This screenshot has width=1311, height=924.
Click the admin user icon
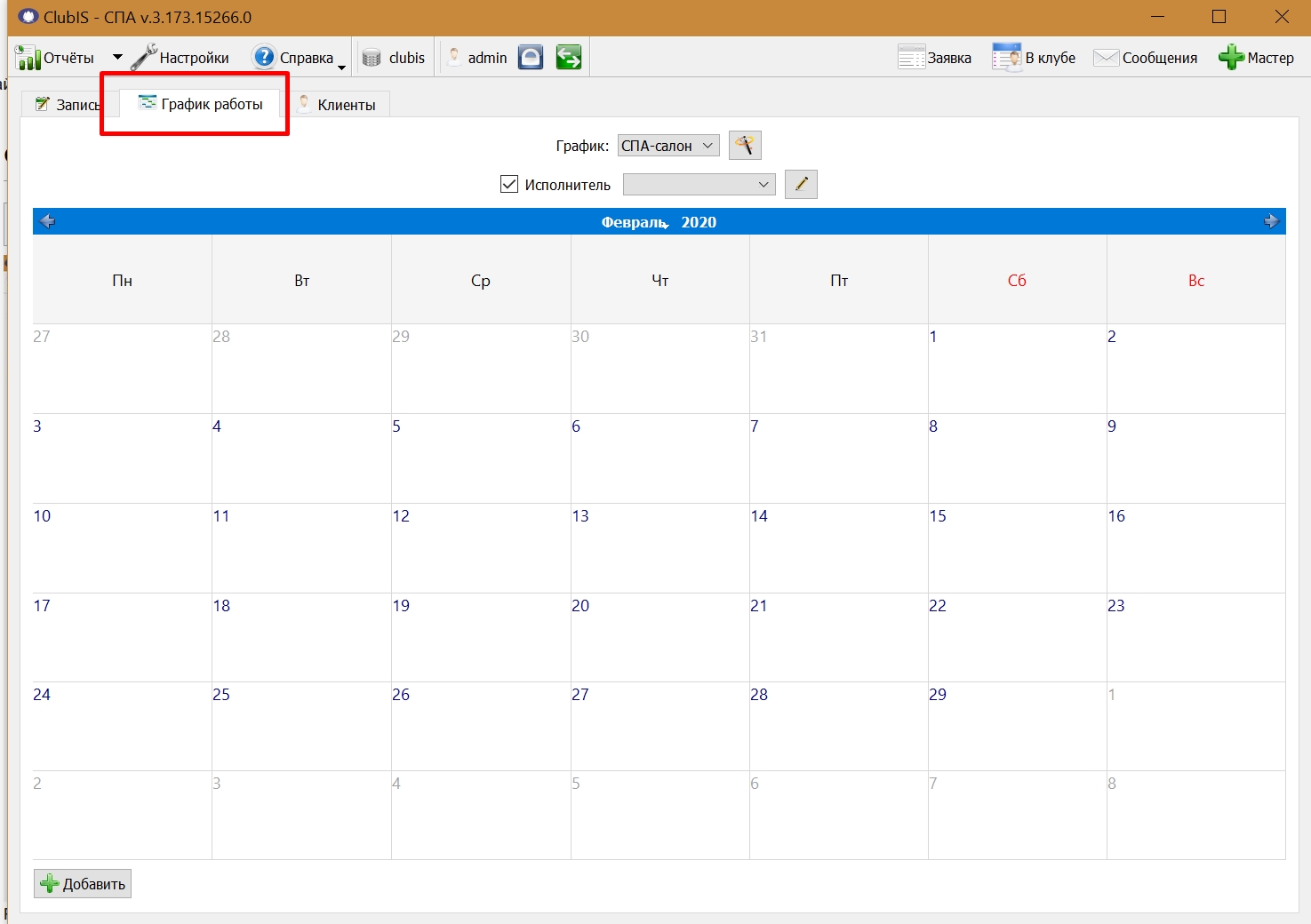(x=454, y=58)
